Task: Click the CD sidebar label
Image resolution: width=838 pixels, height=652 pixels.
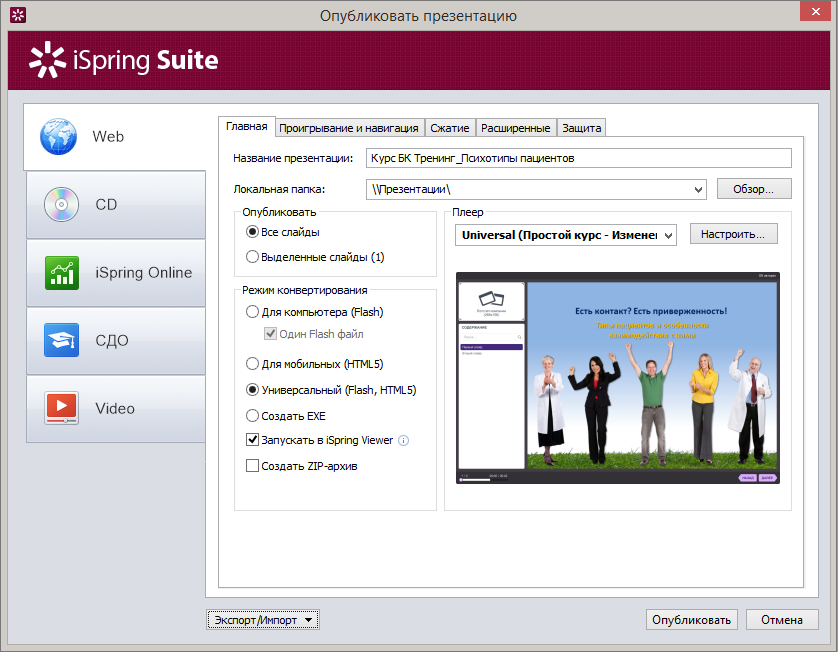Action: [x=106, y=205]
